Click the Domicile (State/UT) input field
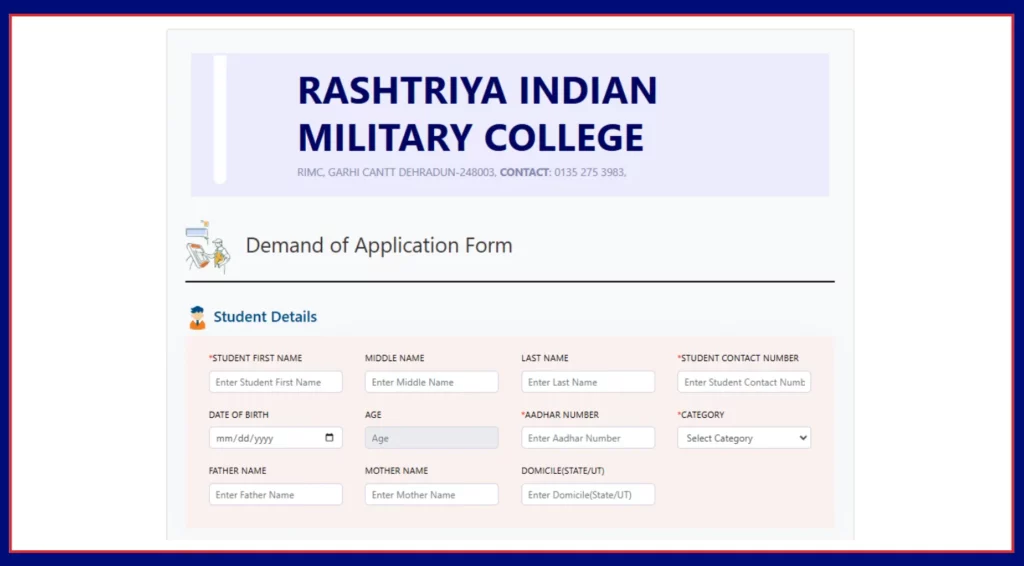 coord(587,495)
